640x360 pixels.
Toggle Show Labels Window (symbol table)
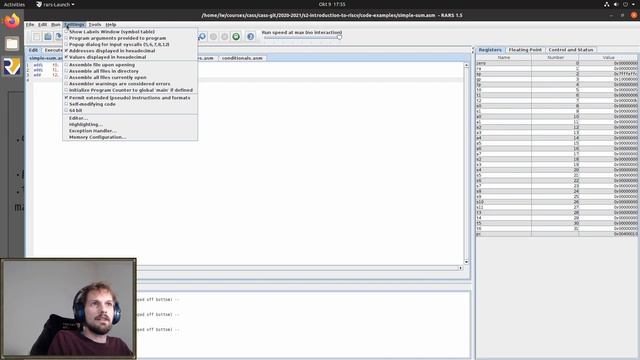(130, 32)
